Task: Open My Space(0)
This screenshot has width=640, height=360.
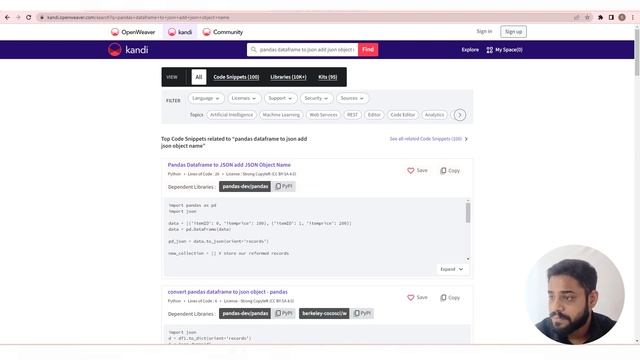Action: (x=504, y=50)
